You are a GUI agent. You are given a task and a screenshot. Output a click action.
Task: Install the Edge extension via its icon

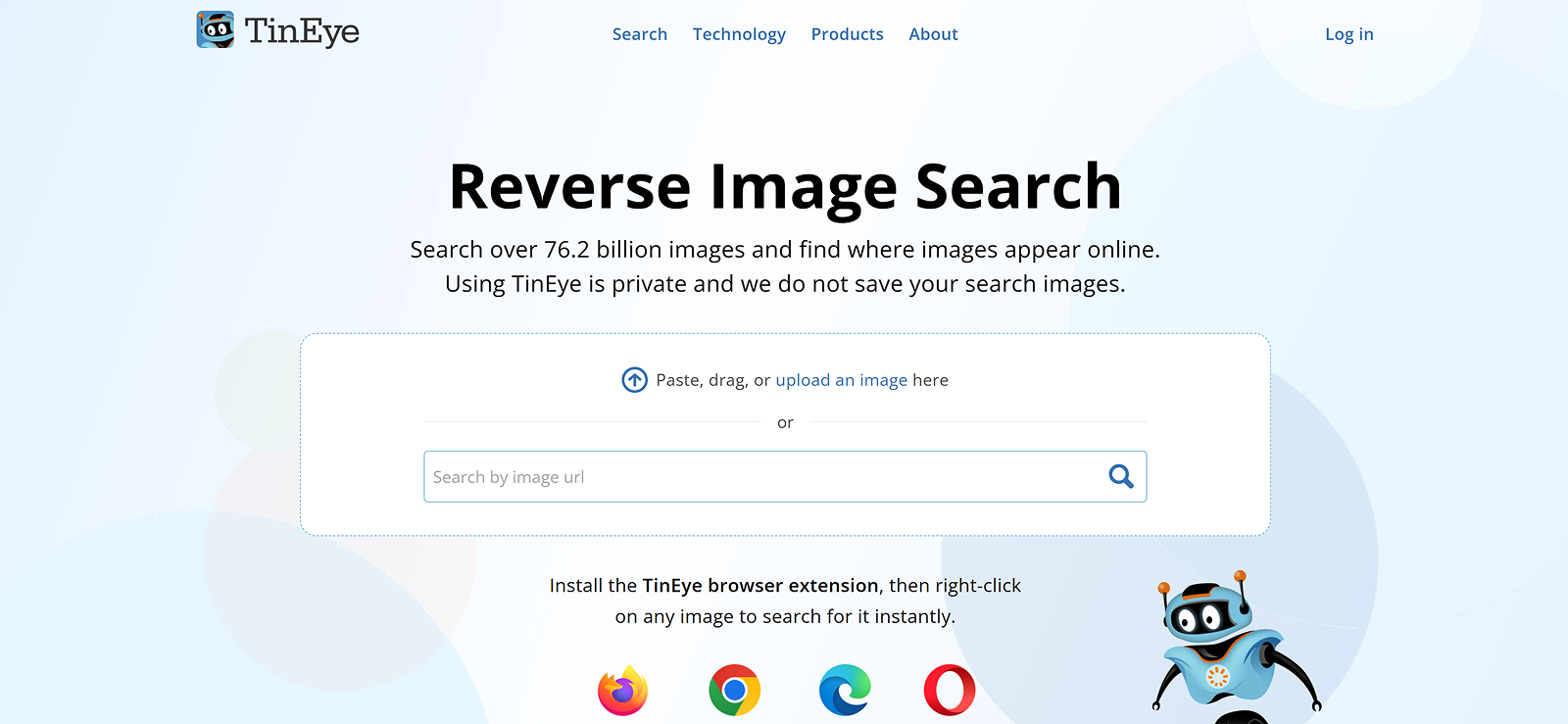[846, 691]
